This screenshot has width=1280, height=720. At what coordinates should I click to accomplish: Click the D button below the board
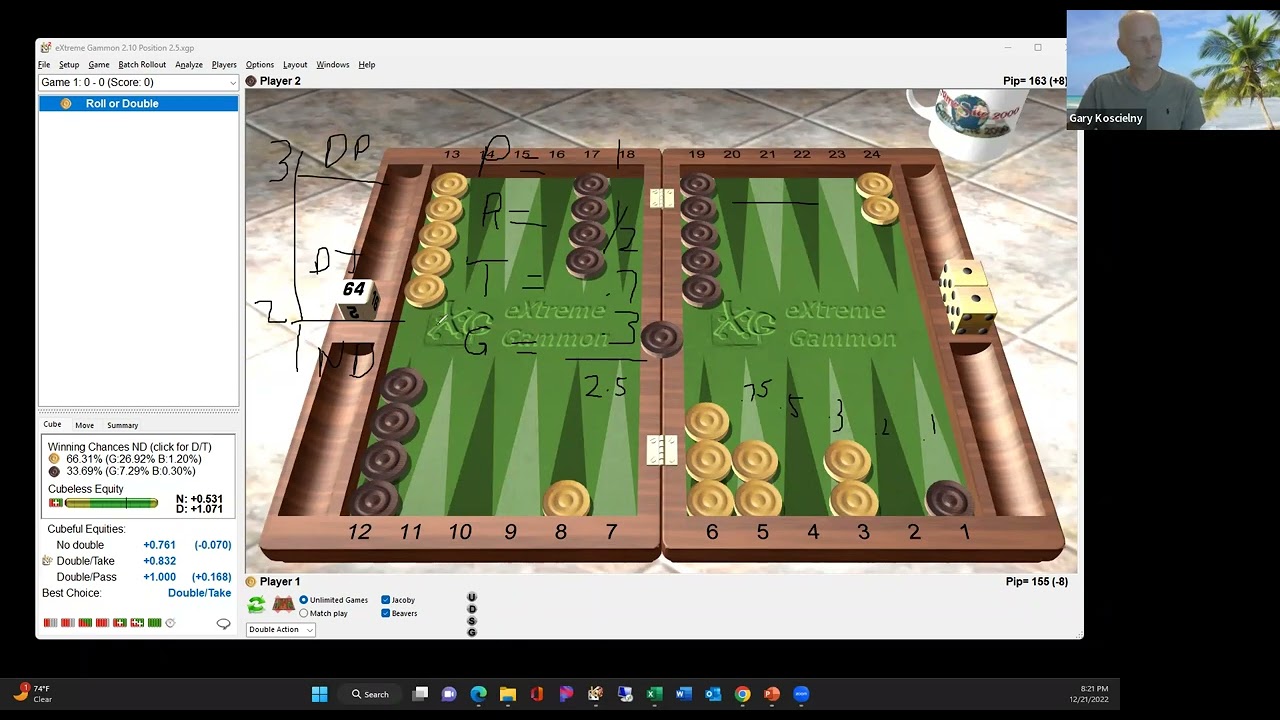tap(472, 609)
